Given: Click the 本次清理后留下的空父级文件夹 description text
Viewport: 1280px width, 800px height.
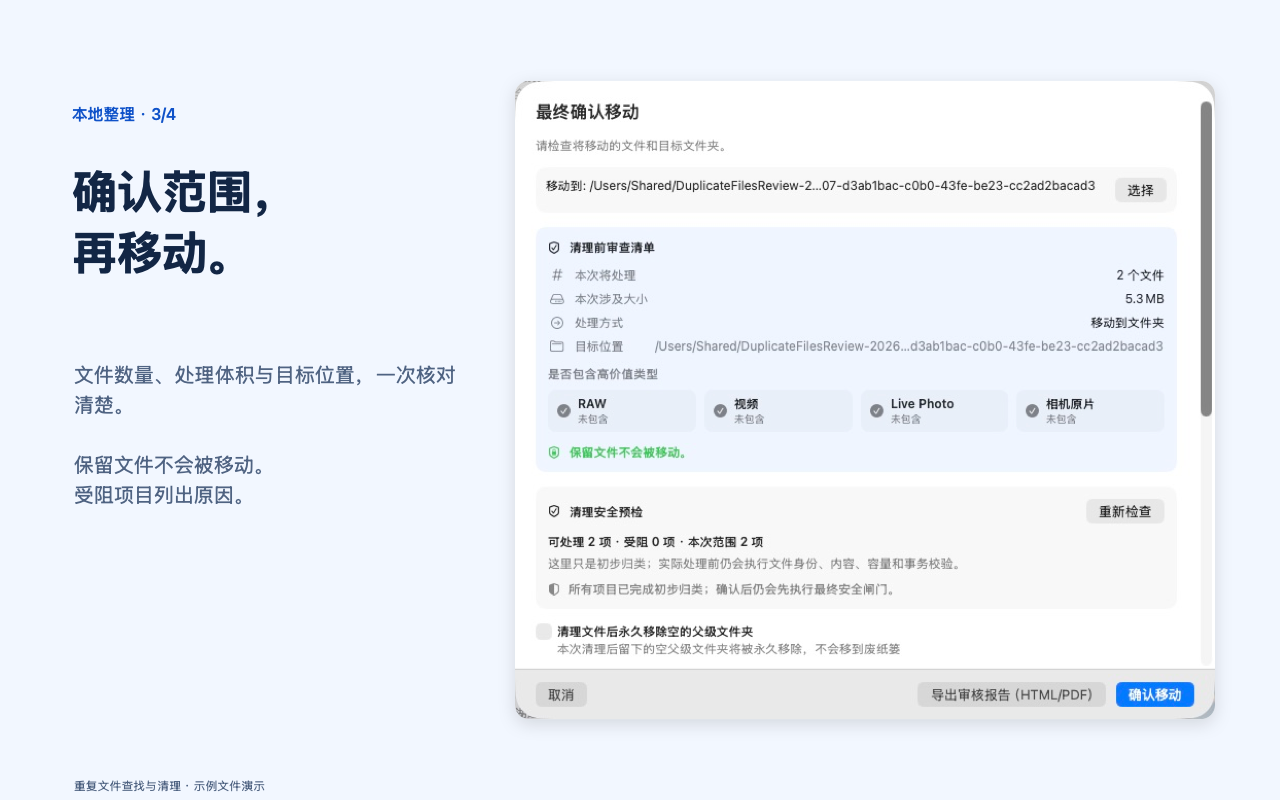Looking at the screenshot, I should pyautogui.click(x=728, y=649).
